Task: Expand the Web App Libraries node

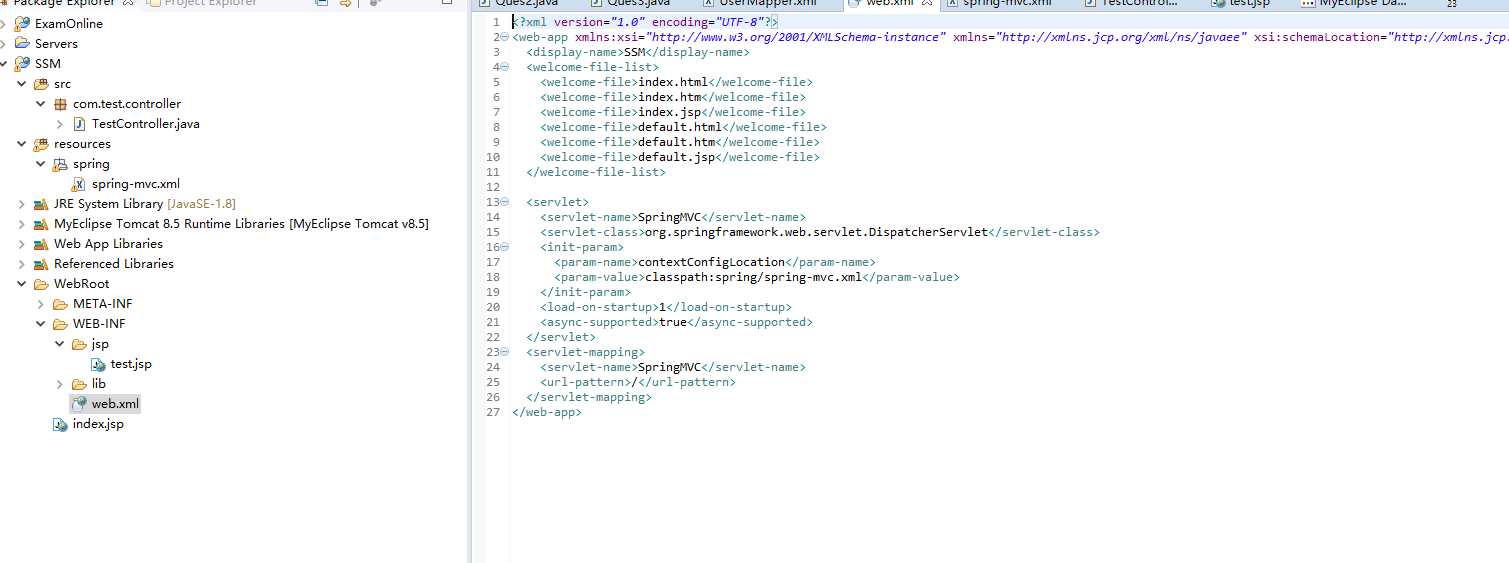Action: 22,243
